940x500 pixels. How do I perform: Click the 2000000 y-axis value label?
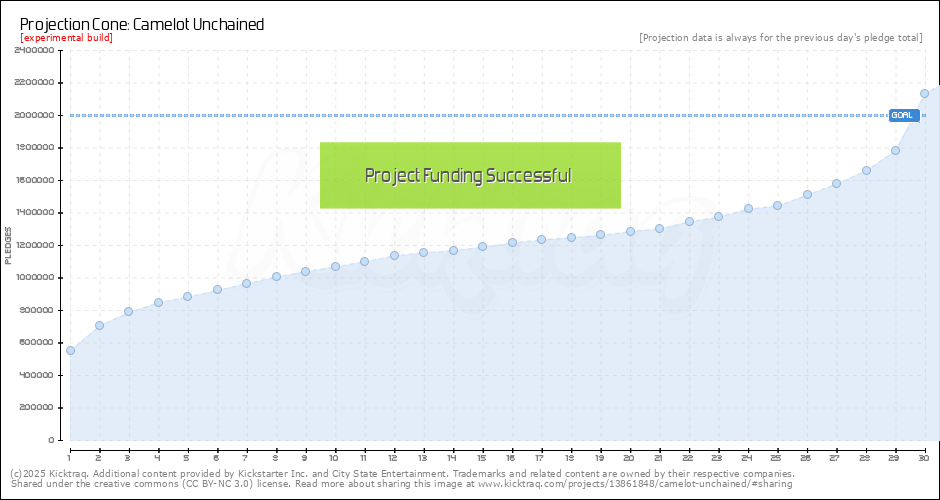coord(34,115)
